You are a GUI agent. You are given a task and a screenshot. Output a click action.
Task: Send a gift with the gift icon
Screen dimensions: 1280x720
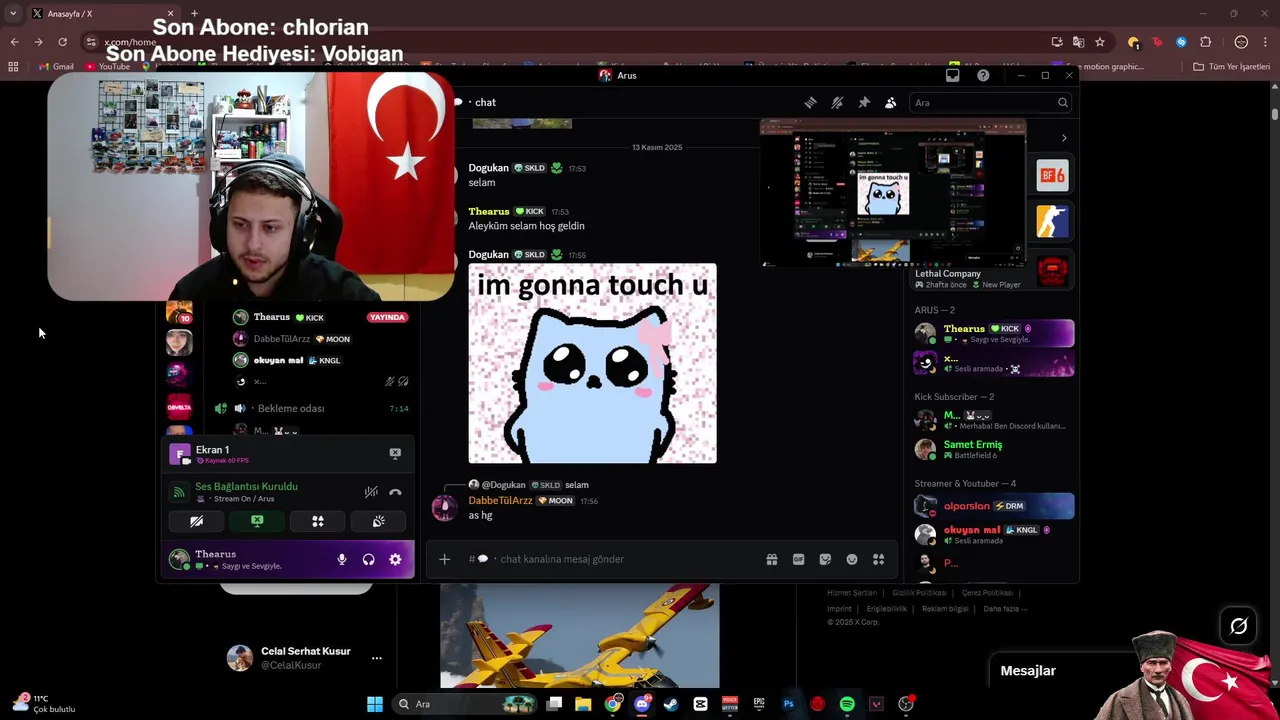pyautogui.click(x=772, y=559)
